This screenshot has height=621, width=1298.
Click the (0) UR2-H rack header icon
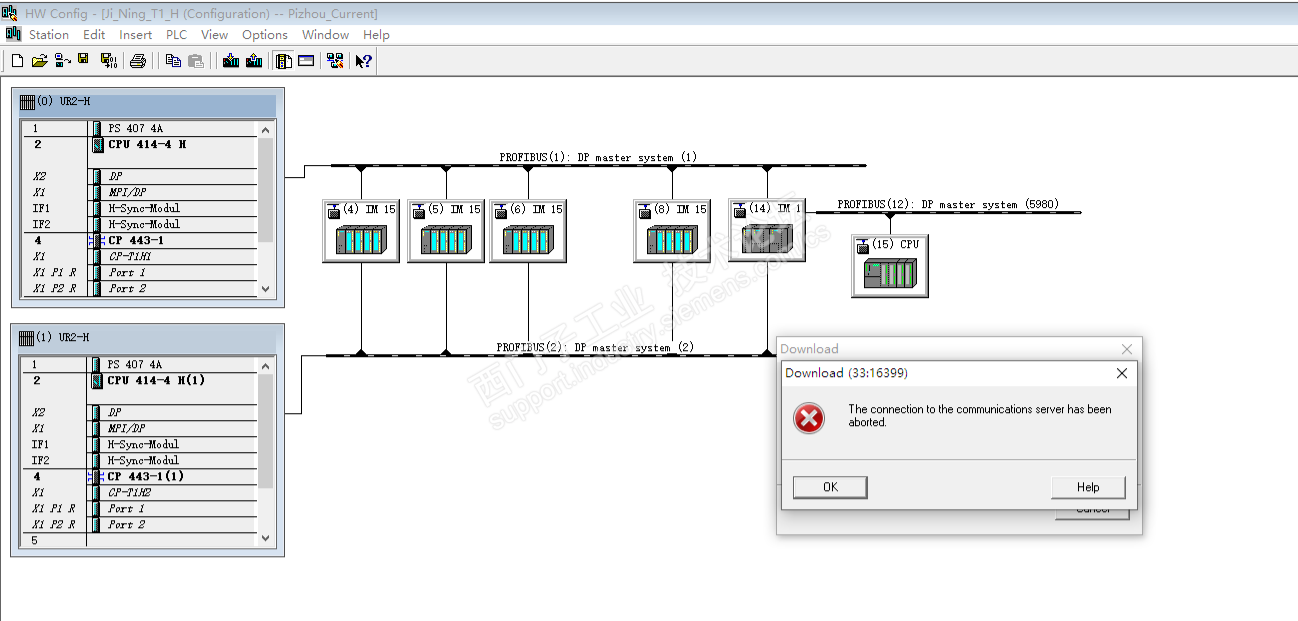(27, 101)
